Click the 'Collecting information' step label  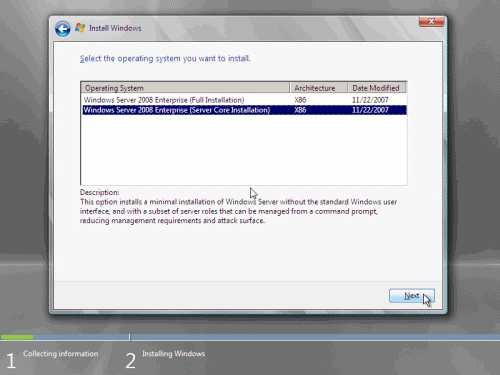coord(61,354)
